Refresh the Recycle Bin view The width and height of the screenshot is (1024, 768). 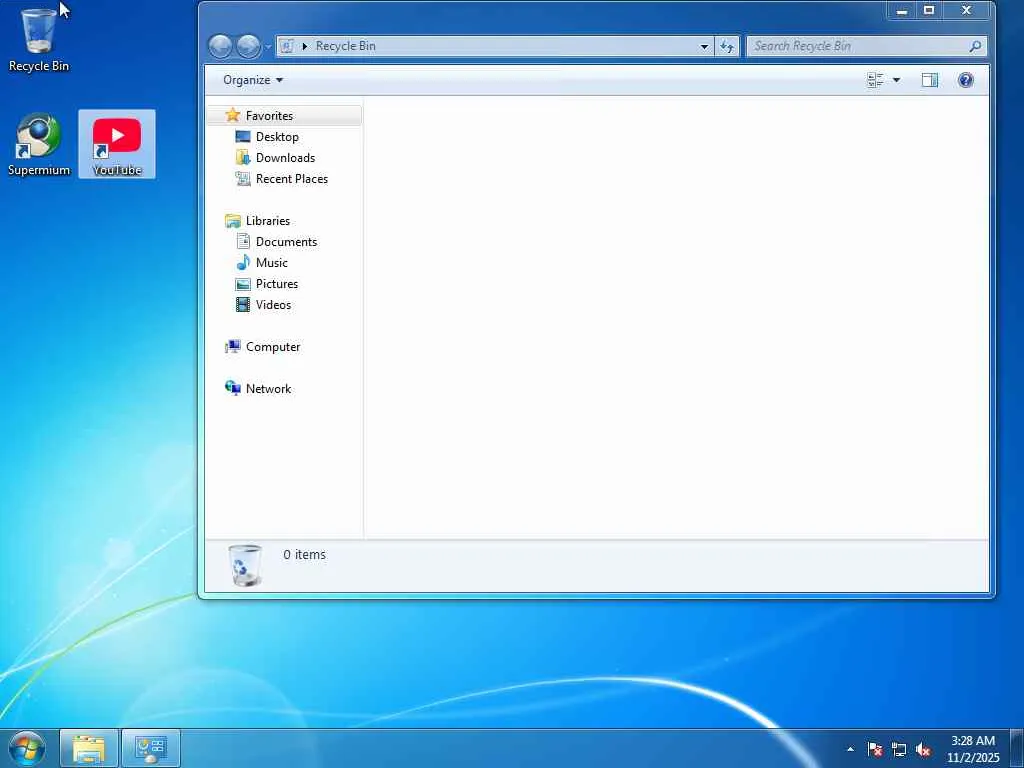[727, 46]
